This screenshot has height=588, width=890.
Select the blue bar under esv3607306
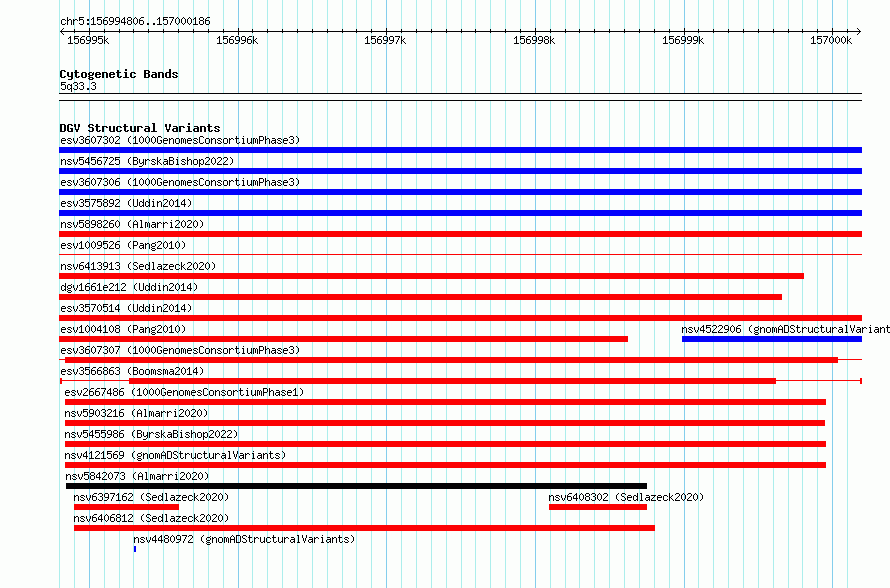(460, 192)
